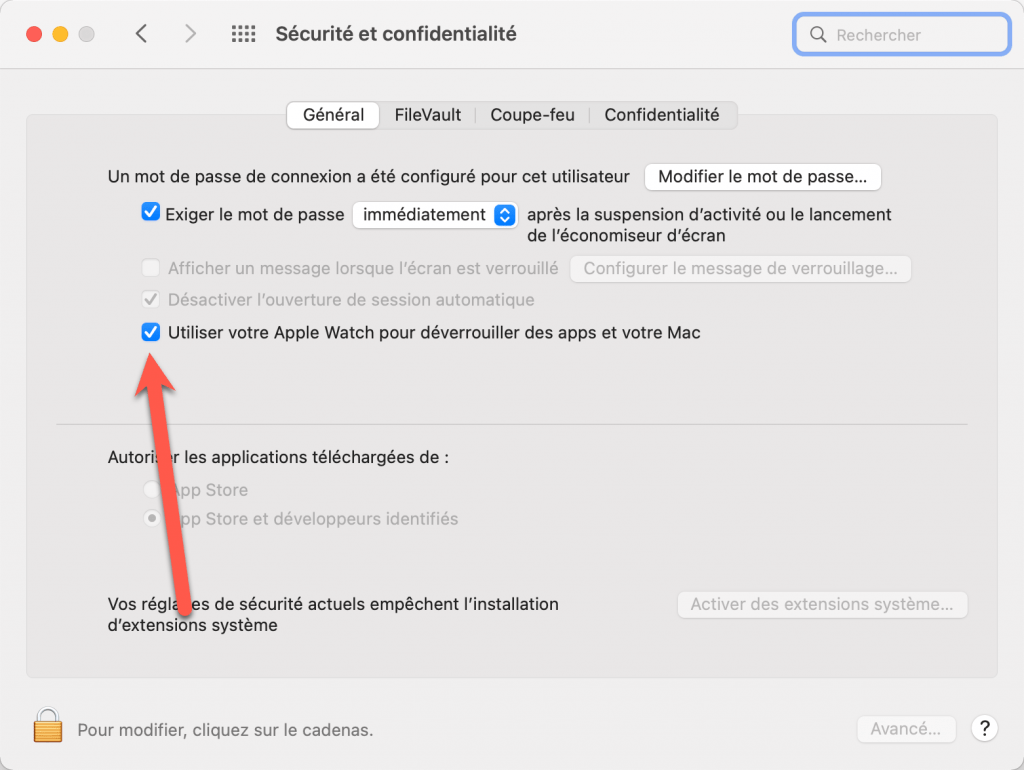Image resolution: width=1024 pixels, height=770 pixels.
Task: Click the magnifying glass search icon
Action: [x=818, y=35]
